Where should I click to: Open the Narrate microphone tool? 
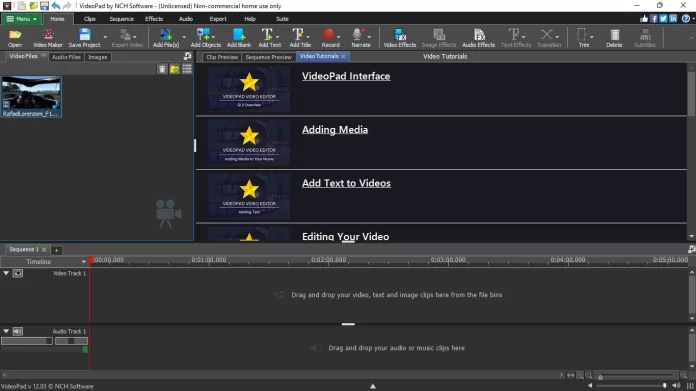pos(360,37)
